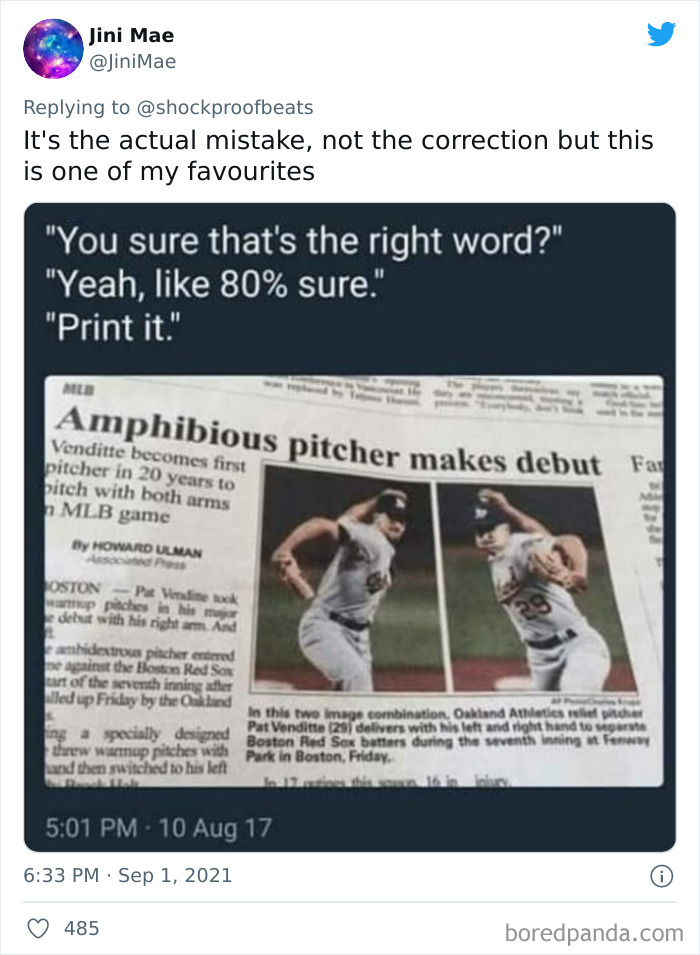Click the heart outline below the tweet
The height and width of the screenshot is (955, 700).
[x=37, y=928]
